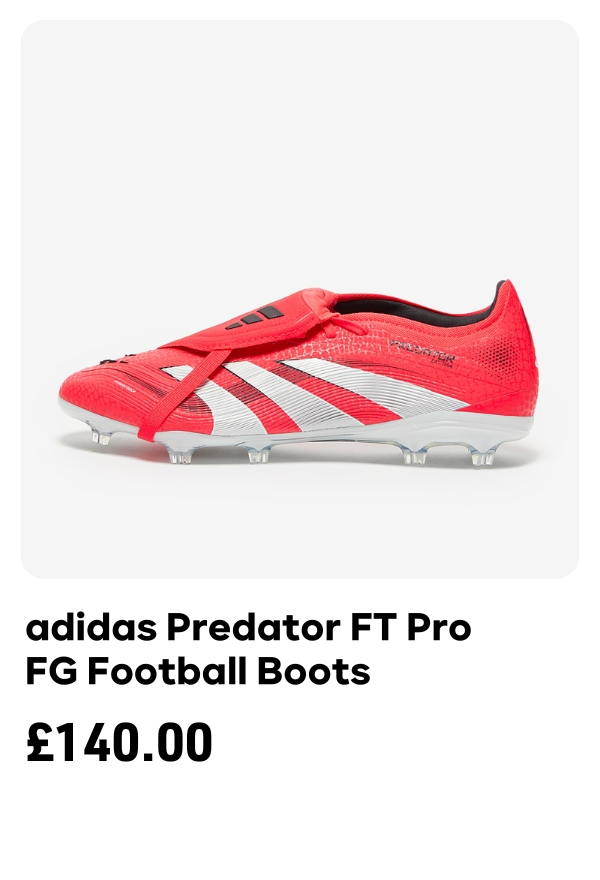Click empty grey area above the boot

coord(300,140)
